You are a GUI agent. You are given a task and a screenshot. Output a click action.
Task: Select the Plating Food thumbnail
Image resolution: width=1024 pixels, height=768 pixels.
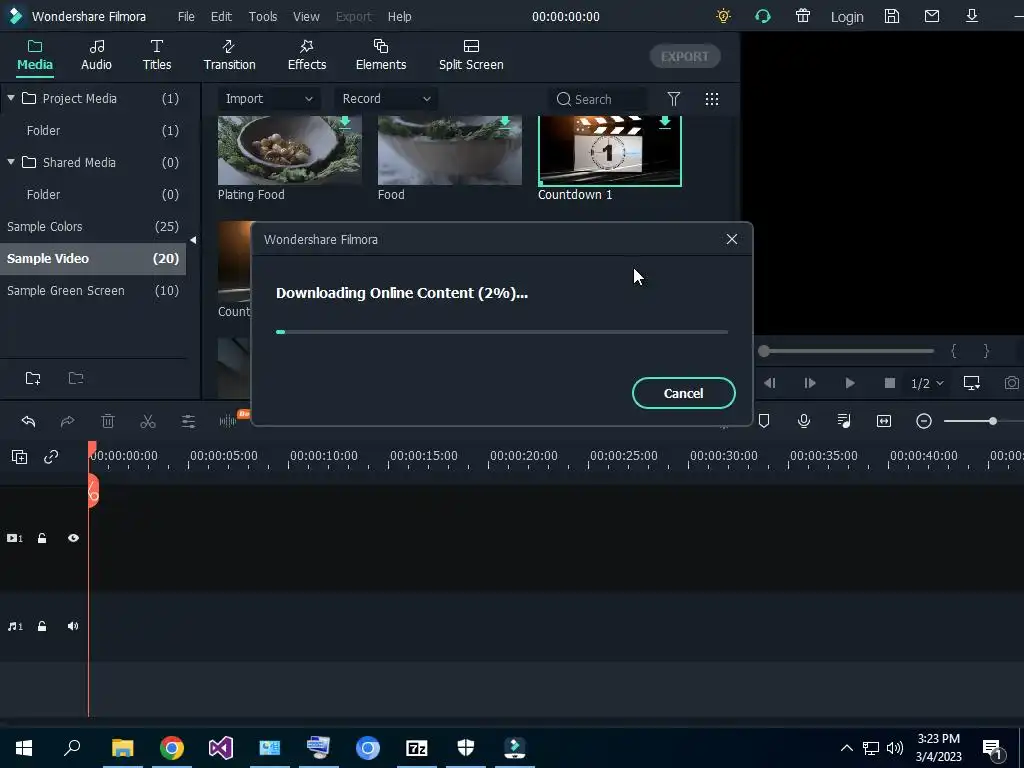289,151
